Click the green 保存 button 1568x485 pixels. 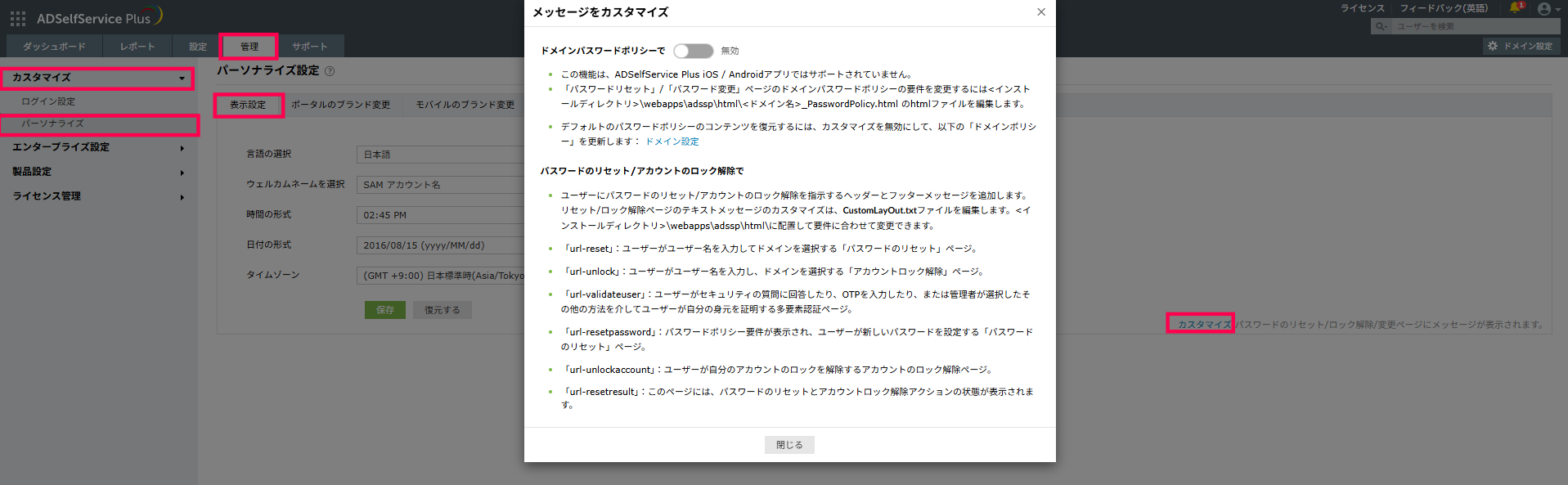pyautogui.click(x=385, y=310)
